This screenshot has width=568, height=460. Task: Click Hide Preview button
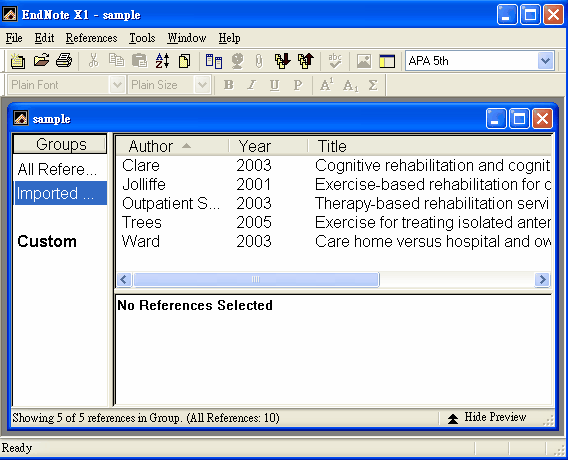tap(487, 418)
